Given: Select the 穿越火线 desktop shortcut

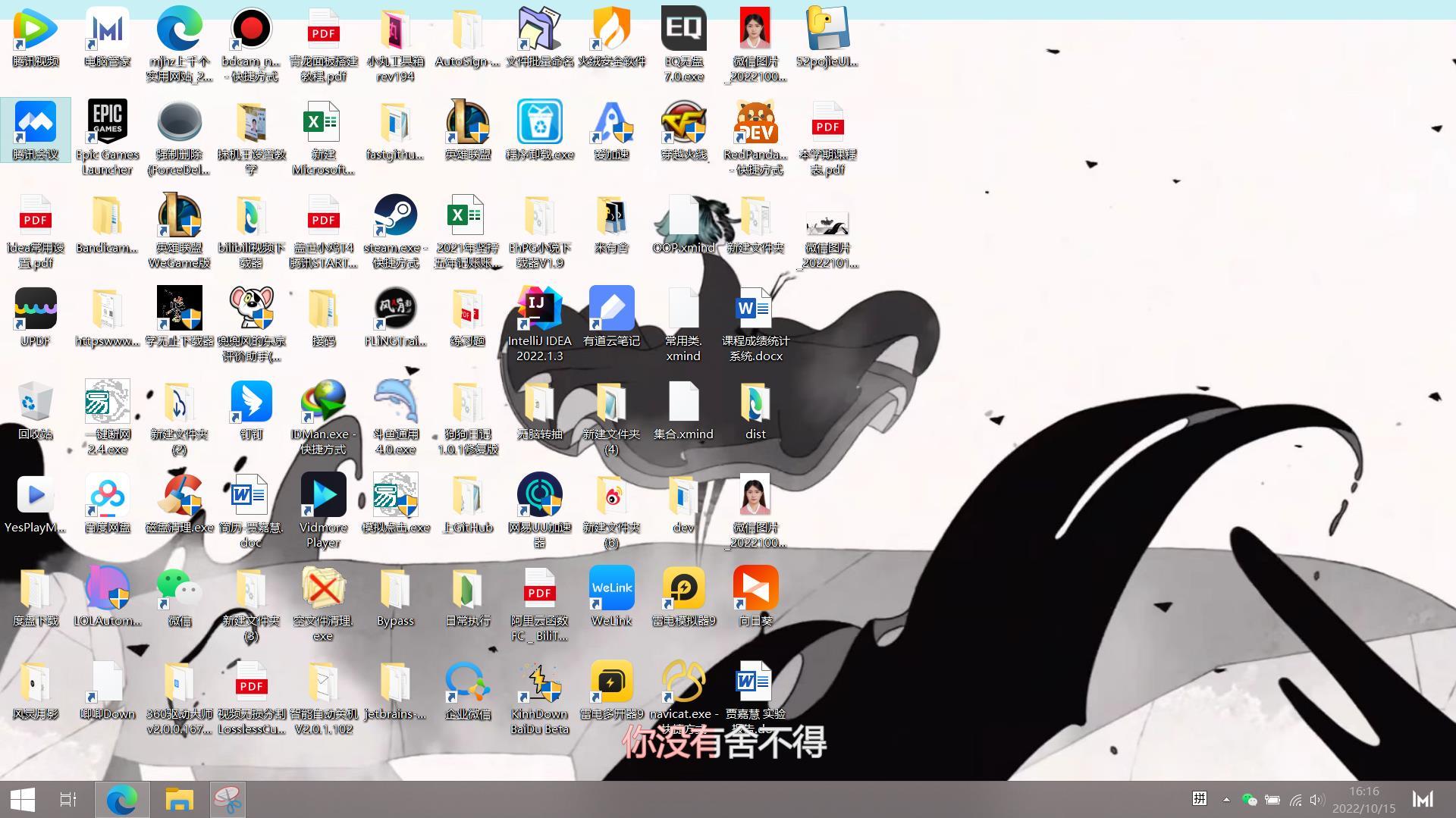Looking at the screenshot, I should [x=683, y=130].
